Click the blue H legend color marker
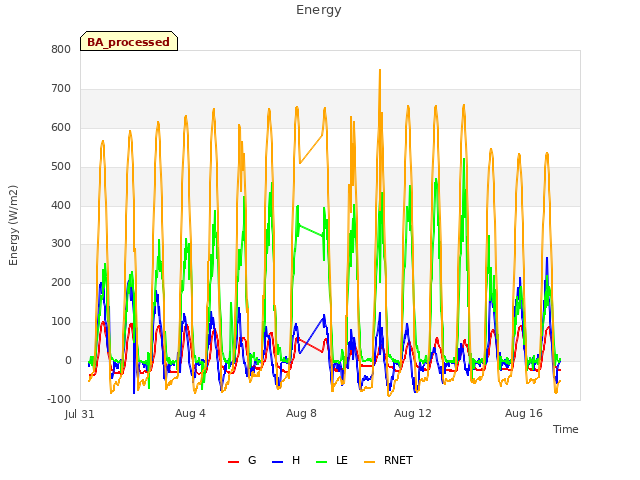Image resolution: width=640 pixels, height=480 pixels. 277,462
